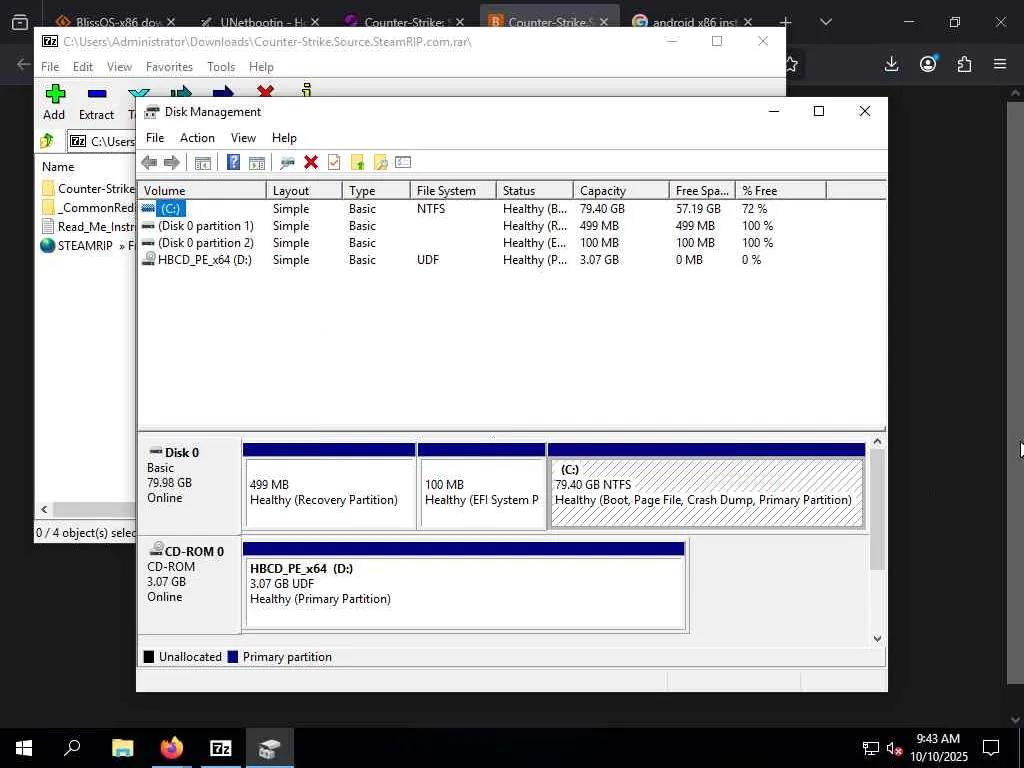Expand Firefox list all tabs chevron
This screenshot has width=1024, height=768.
pyautogui.click(x=825, y=22)
